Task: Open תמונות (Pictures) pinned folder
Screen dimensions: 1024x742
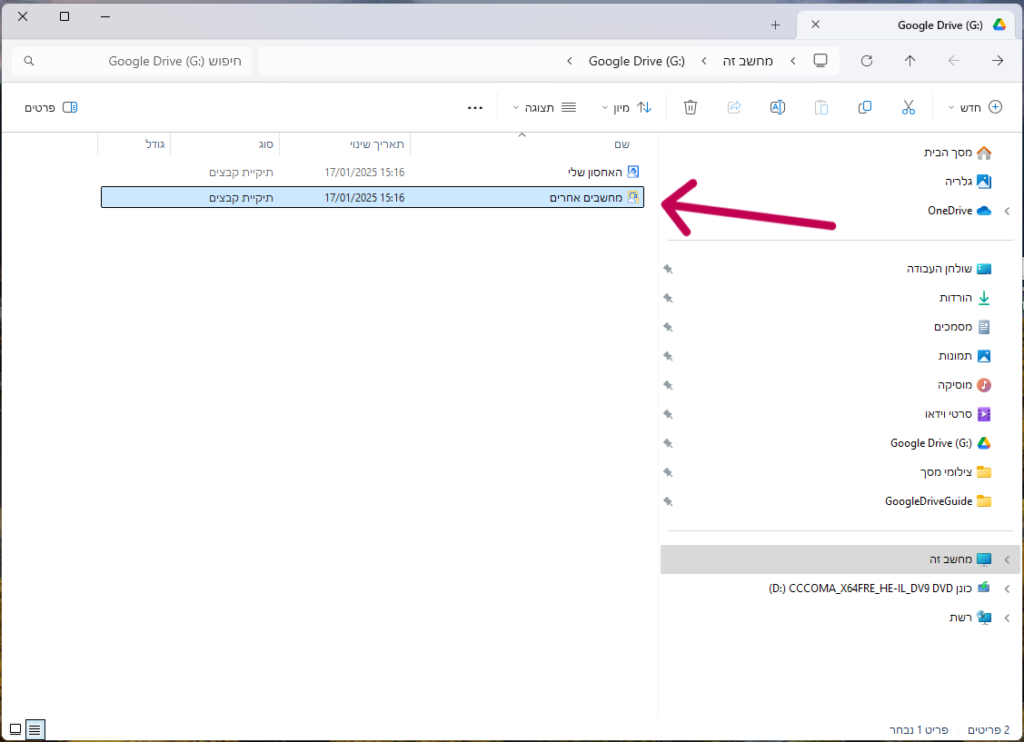Action: 965,356
